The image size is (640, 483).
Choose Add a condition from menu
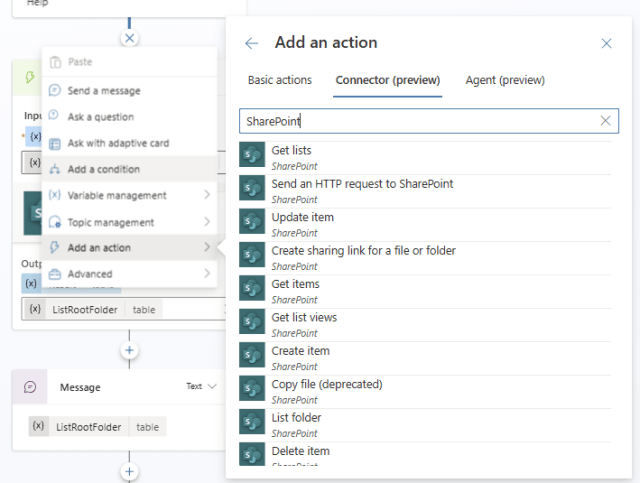coord(104,169)
